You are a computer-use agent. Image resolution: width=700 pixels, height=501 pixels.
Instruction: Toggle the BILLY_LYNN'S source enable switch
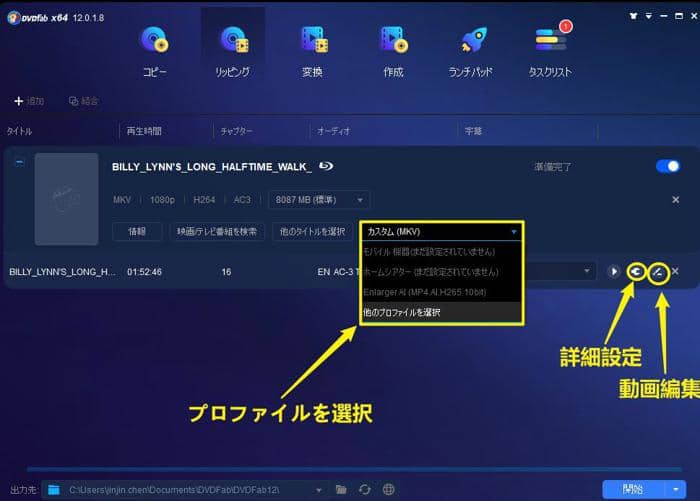tap(668, 167)
